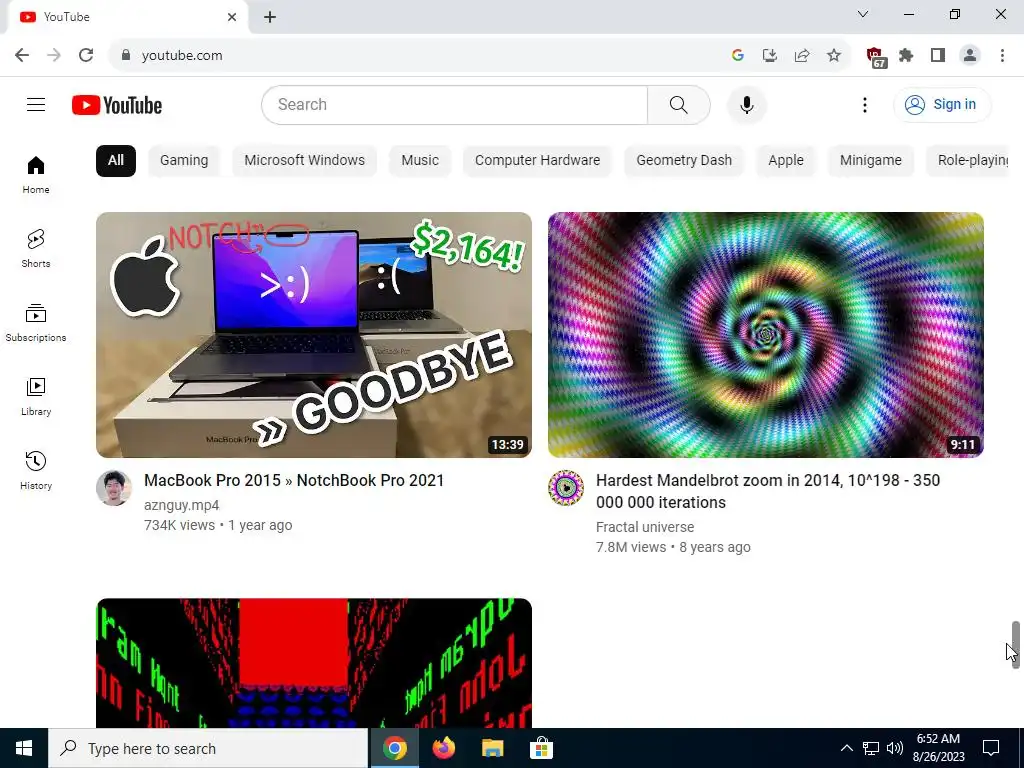The image size is (1024, 768).
Task: Show hidden system tray icons
Action: (x=846, y=748)
